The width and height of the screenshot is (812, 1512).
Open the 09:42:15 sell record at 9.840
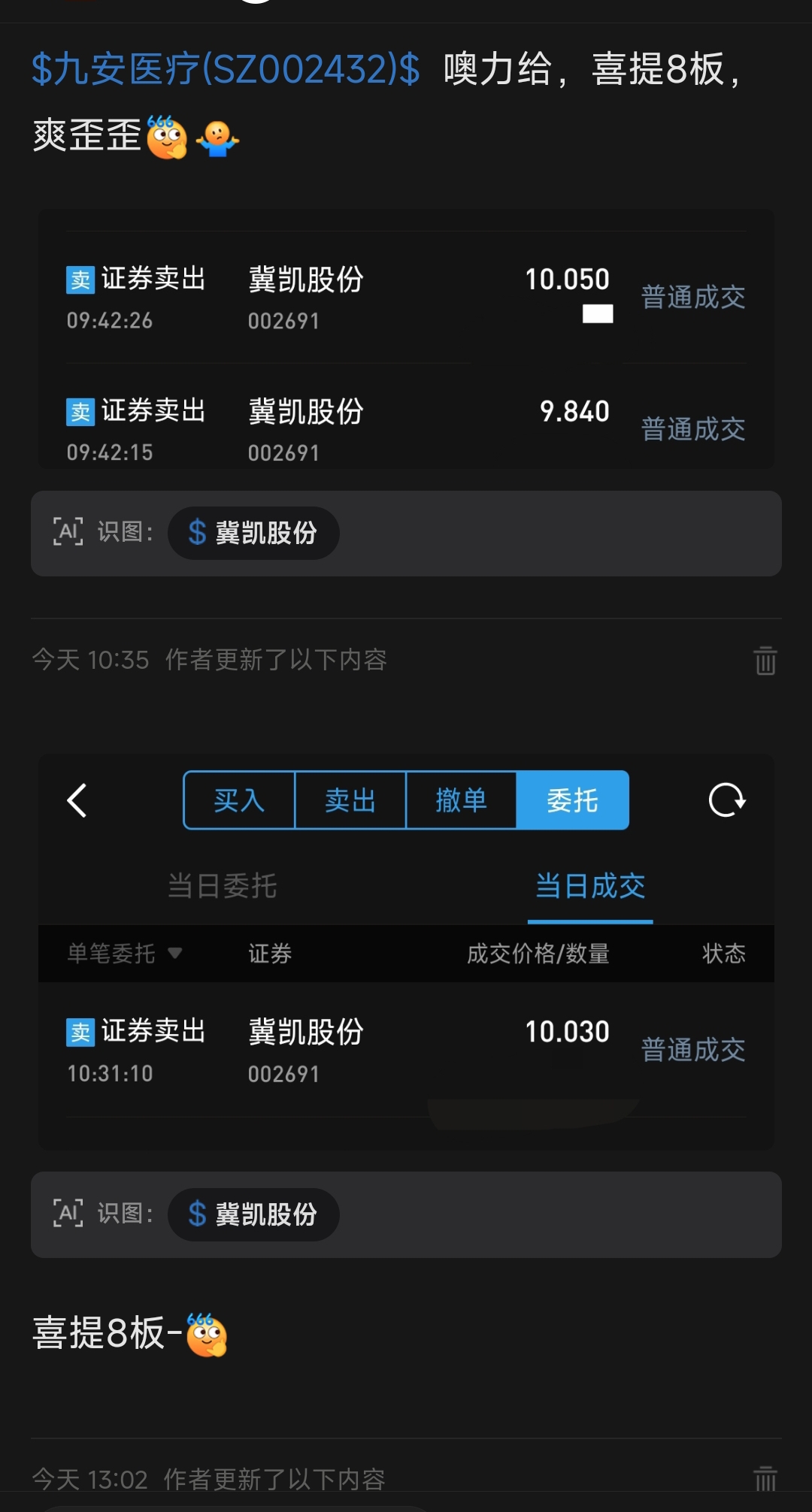pyautogui.click(x=406, y=430)
